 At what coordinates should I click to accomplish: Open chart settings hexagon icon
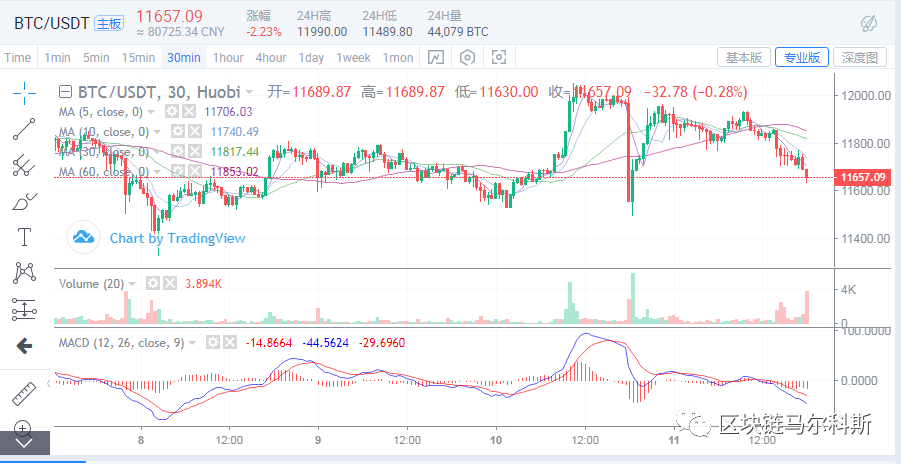[466, 58]
